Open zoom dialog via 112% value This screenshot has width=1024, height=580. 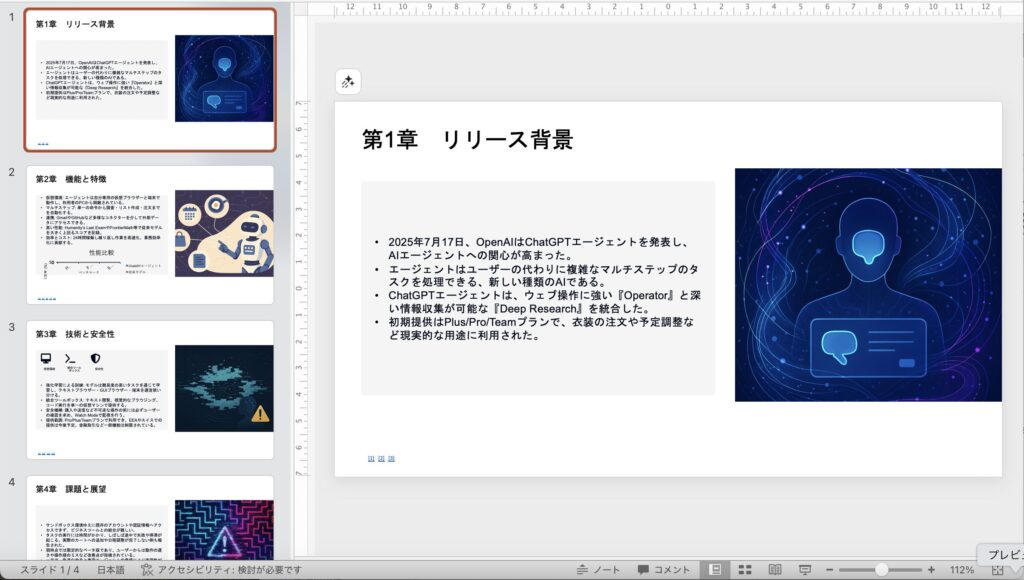click(962, 570)
